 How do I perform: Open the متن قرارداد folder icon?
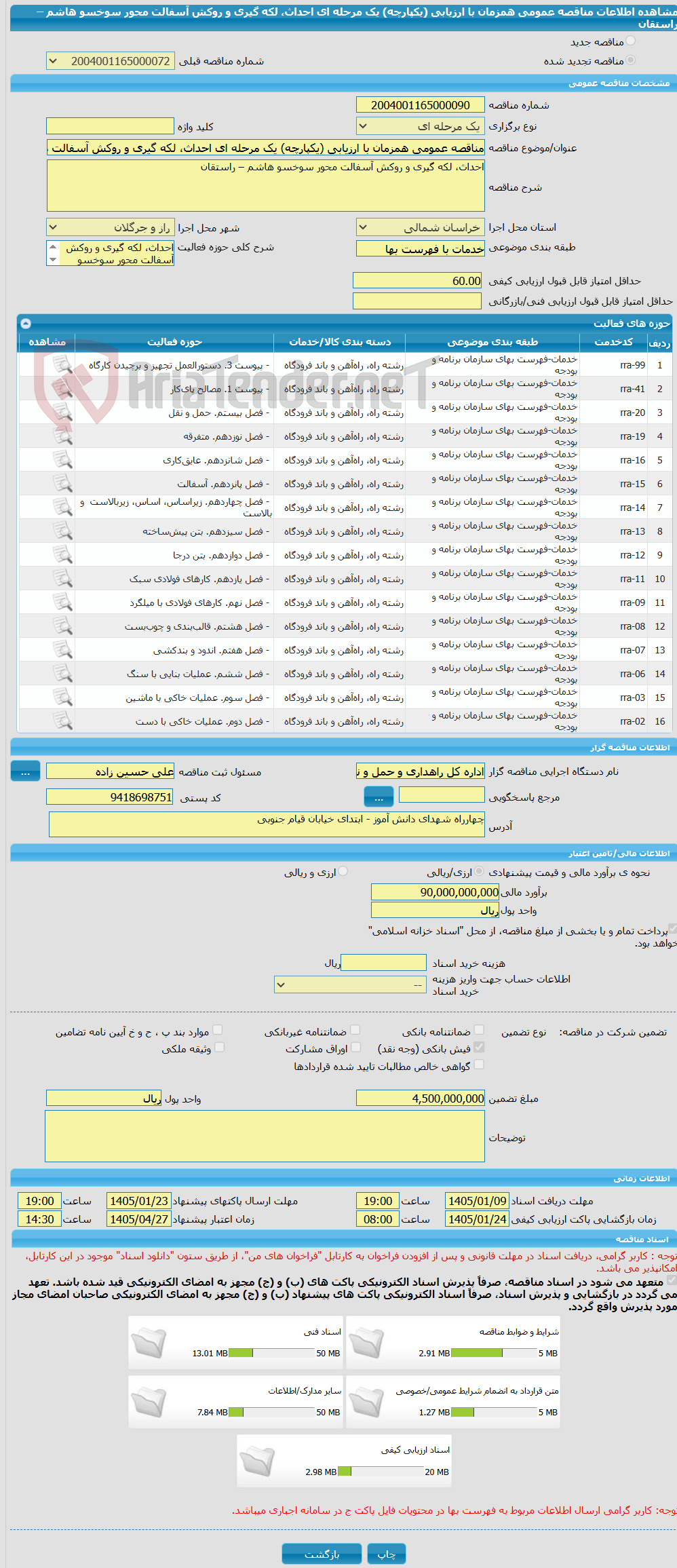pos(366,1403)
